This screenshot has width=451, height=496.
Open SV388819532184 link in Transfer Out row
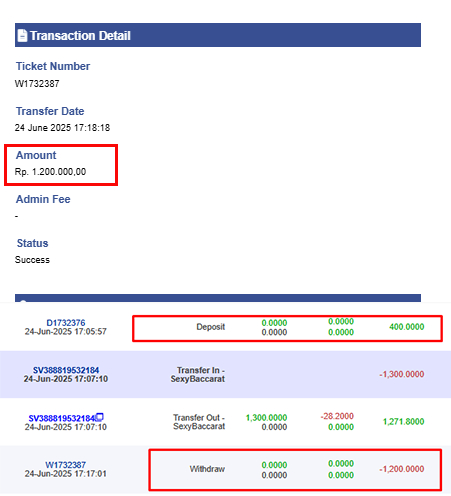(62, 418)
